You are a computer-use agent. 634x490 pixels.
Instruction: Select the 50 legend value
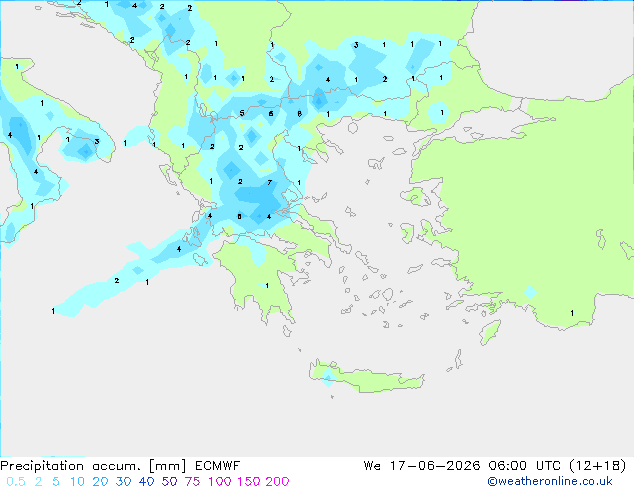point(169,482)
